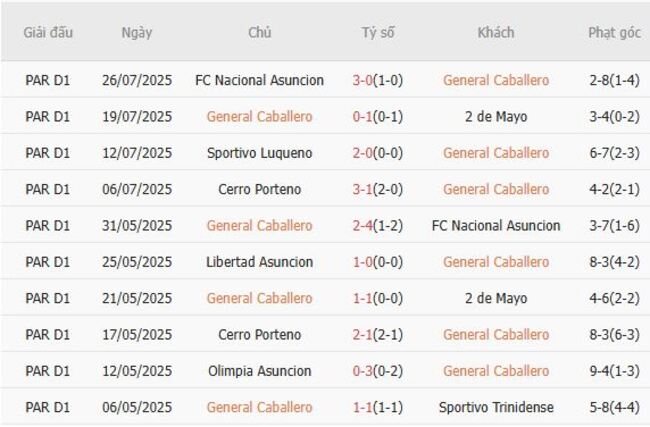The height and width of the screenshot is (427, 650).
Task: Click the Tỷ số column header
Action: [378, 33]
